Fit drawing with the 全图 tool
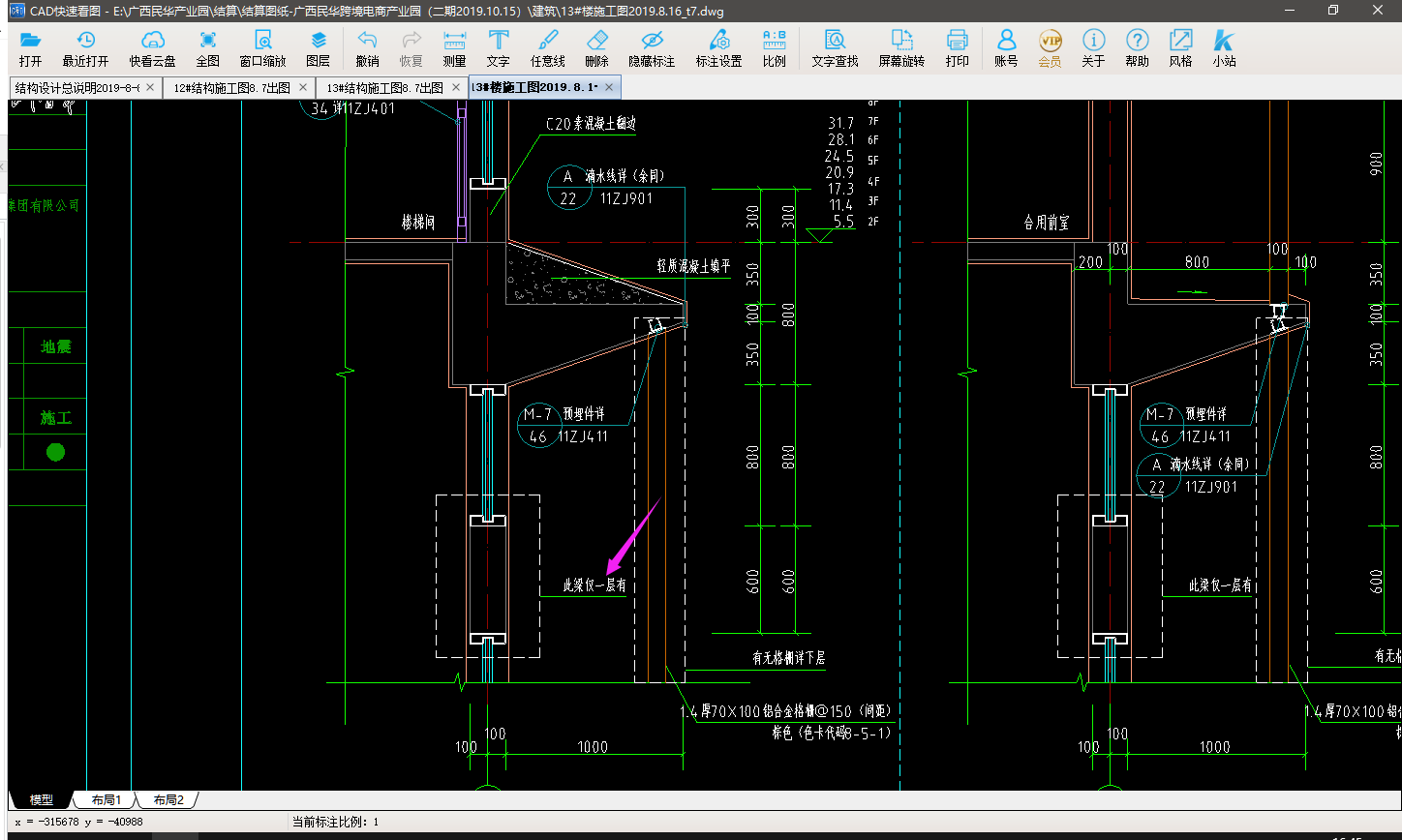 click(x=207, y=47)
